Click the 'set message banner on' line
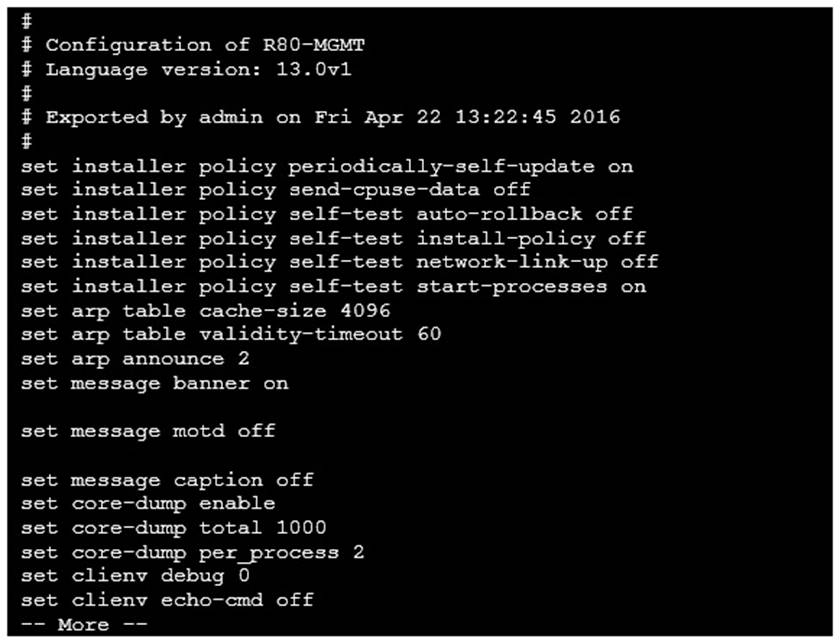Viewport: 840px width, 642px height. click(x=154, y=383)
